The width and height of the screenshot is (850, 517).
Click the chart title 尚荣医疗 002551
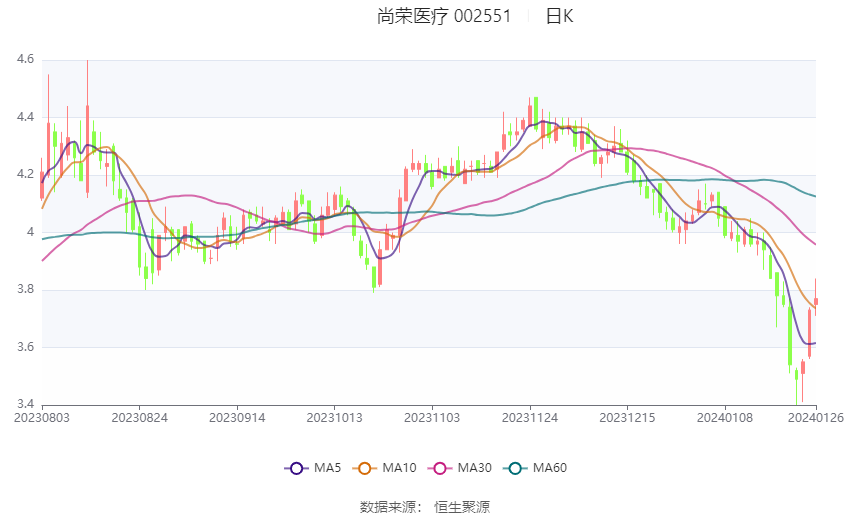tap(444, 16)
